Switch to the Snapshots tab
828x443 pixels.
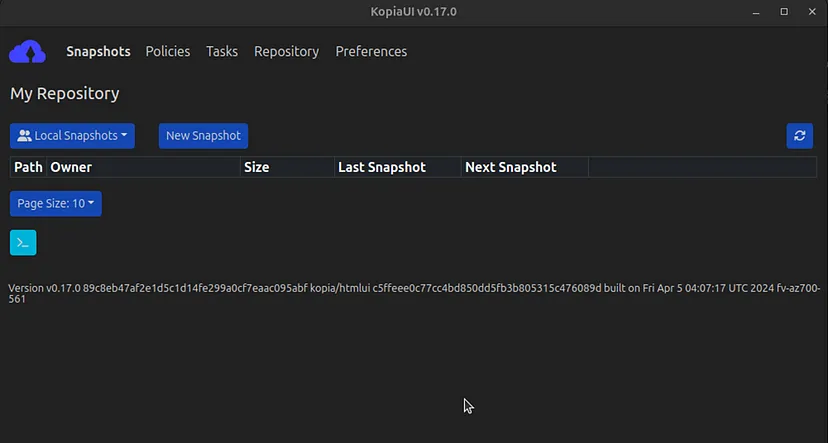pyautogui.click(x=98, y=51)
